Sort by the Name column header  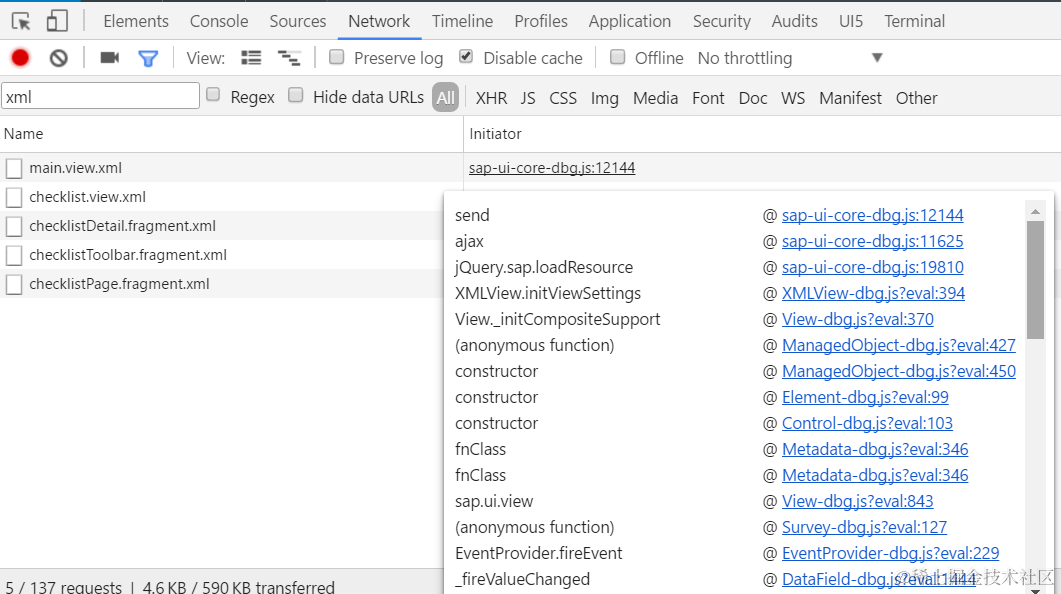(231, 134)
